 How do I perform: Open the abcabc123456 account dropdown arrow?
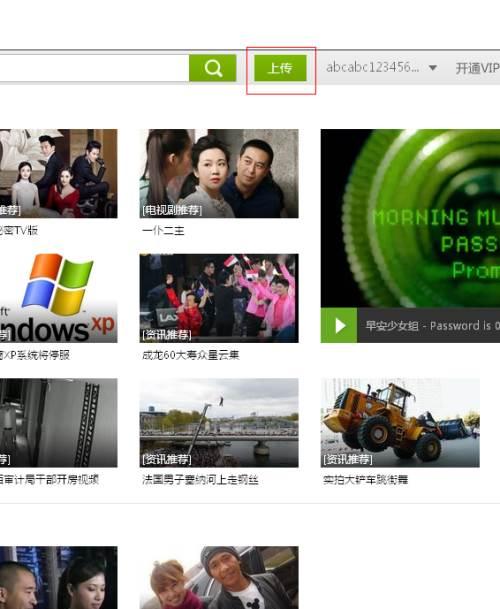[432, 68]
